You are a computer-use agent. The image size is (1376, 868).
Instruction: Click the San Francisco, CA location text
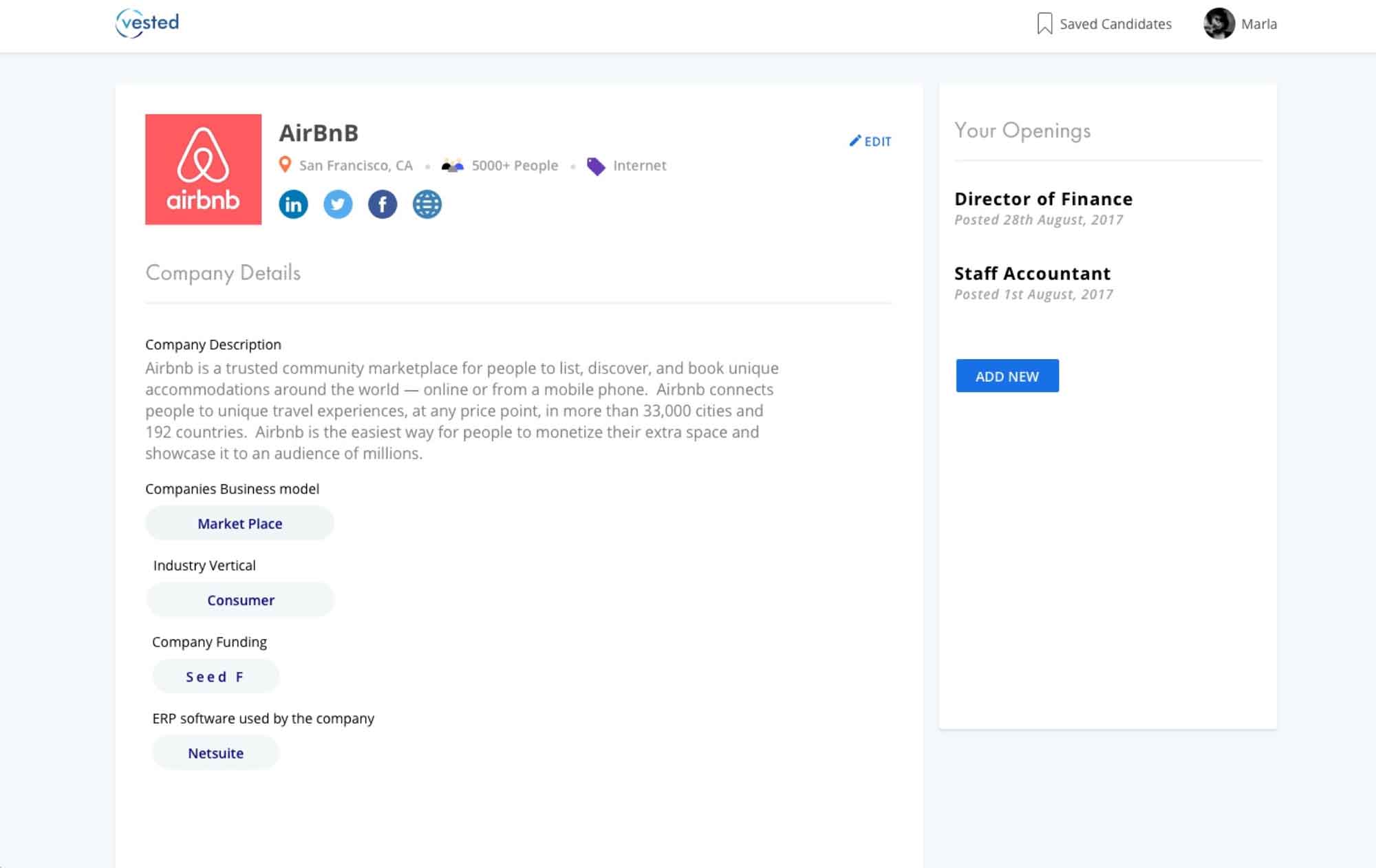click(356, 166)
